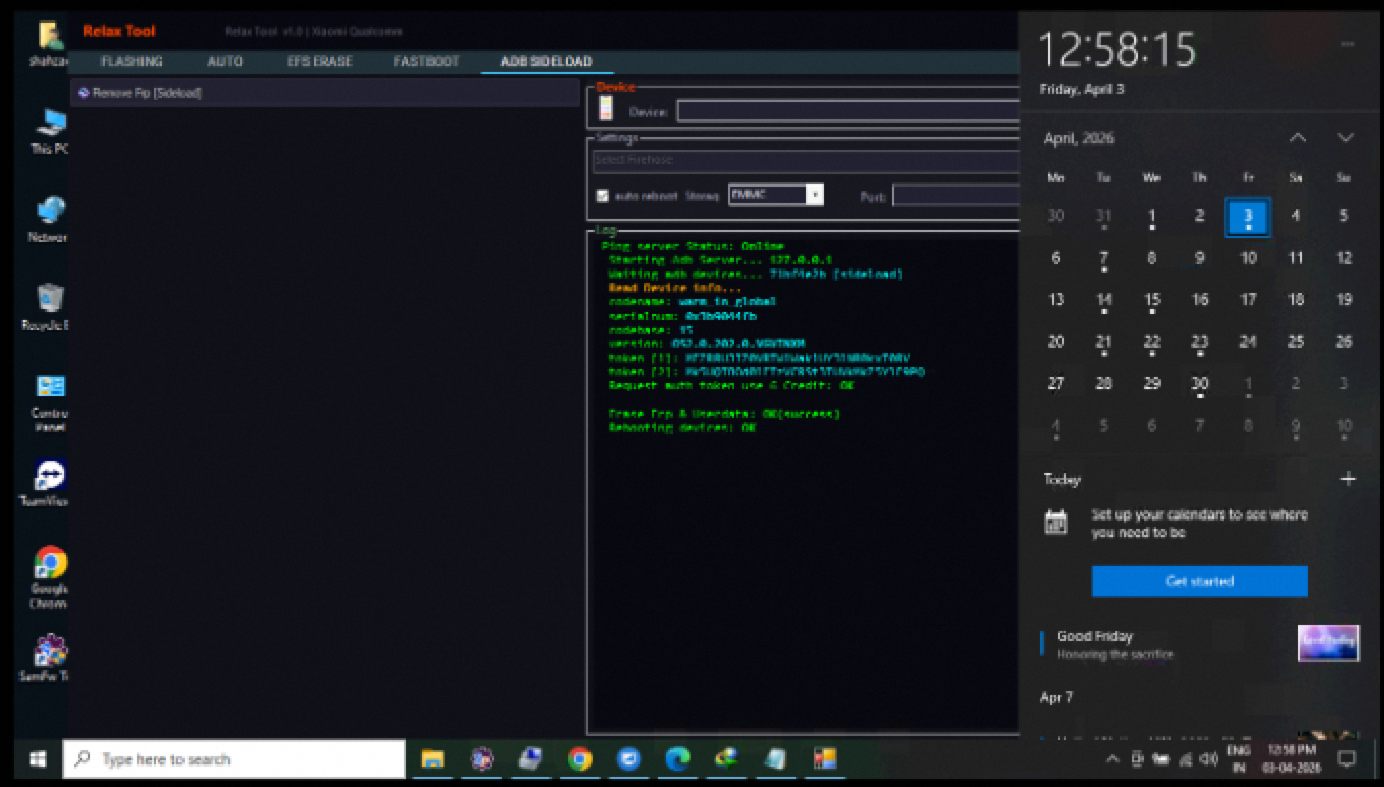Launch Microsoft Edge from the taskbar
The width and height of the screenshot is (1384, 787).
click(x=677, y=759)
